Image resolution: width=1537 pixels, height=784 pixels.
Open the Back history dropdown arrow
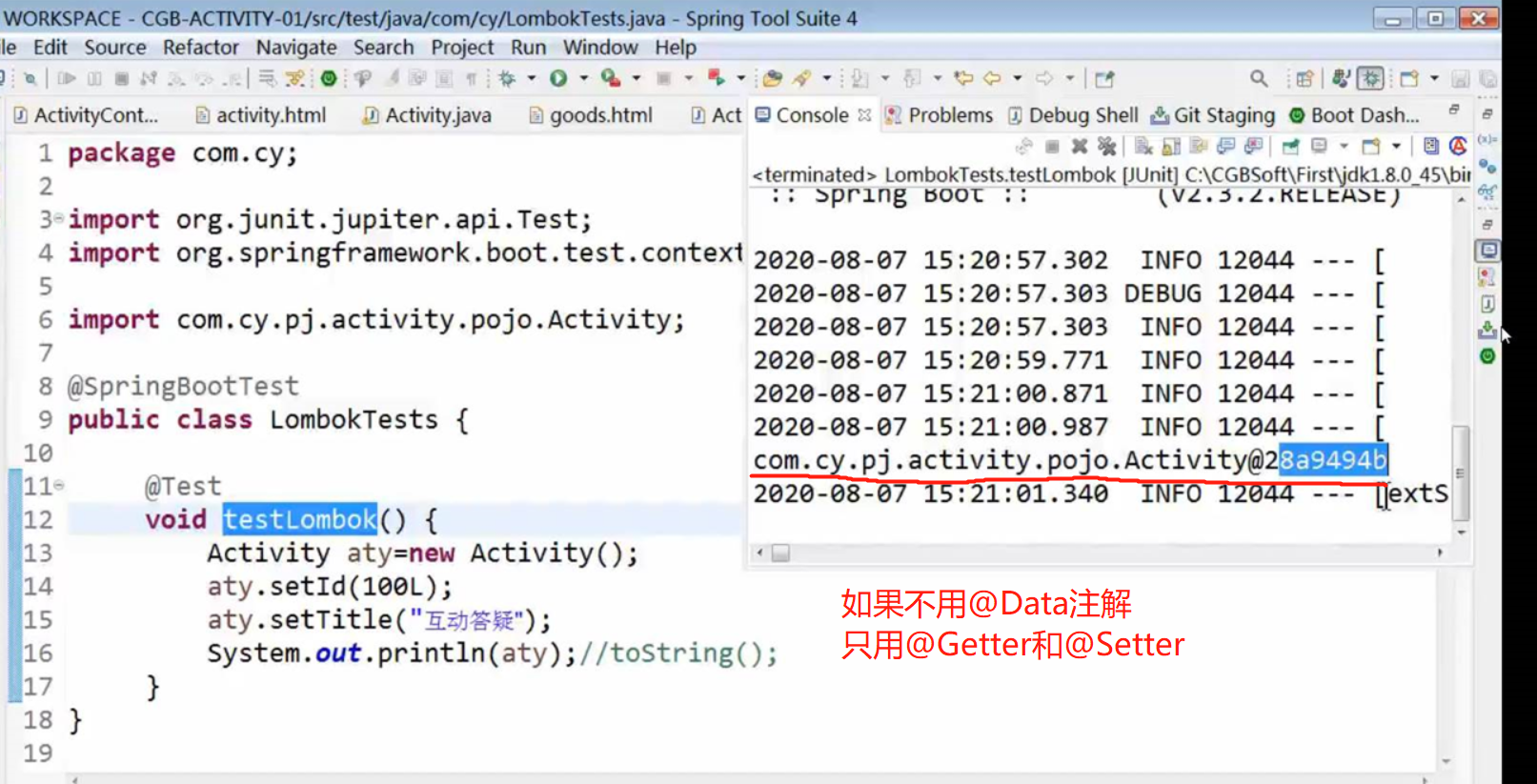1018,79
